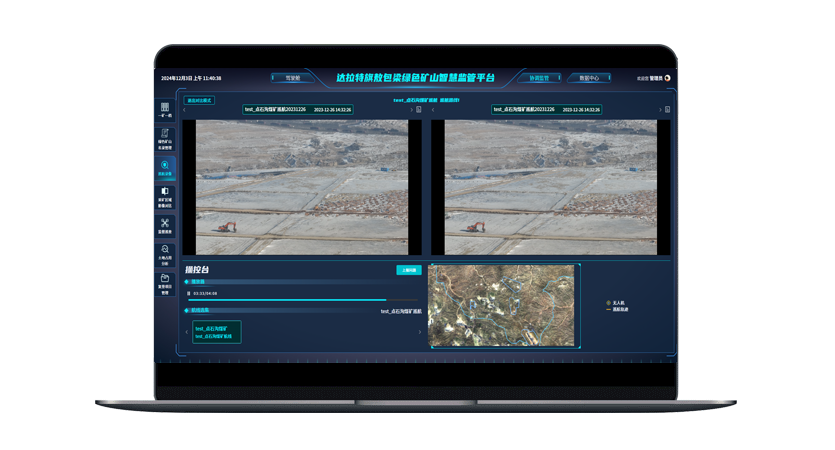Open the 一矿一档 grid icon in sidebar
Screen dimensions: 835x450
point(165,110)
